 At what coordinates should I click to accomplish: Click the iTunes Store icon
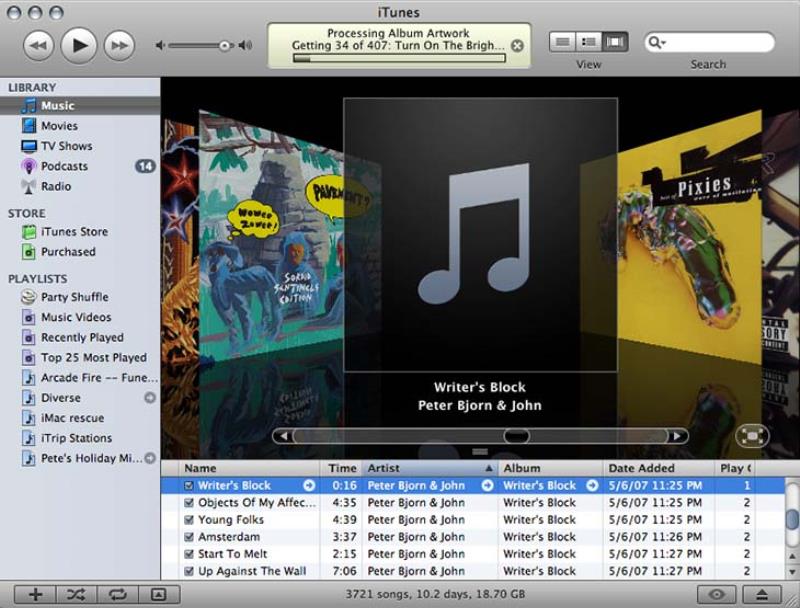click(x=29, y=232)
